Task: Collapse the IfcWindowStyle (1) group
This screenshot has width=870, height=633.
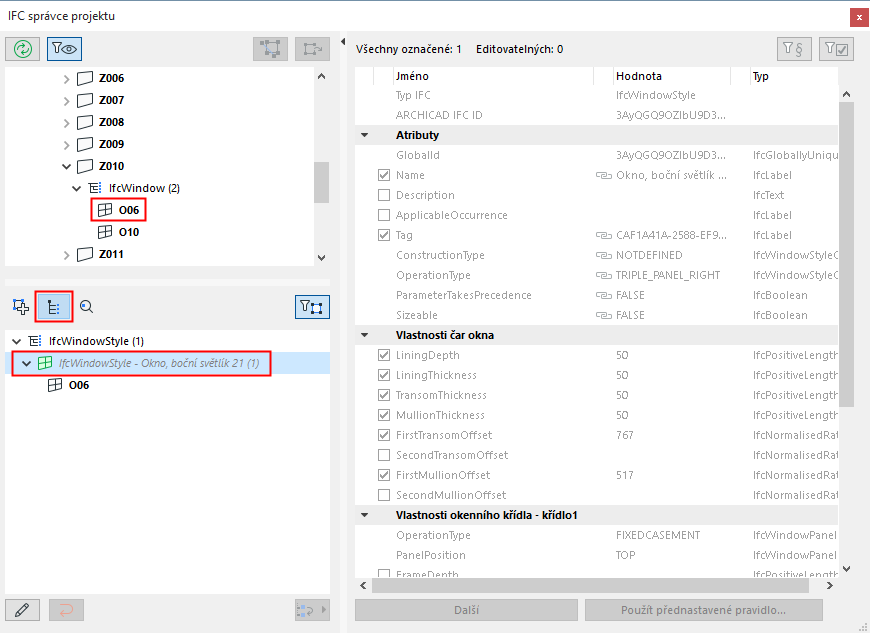Action: (17, 341)
